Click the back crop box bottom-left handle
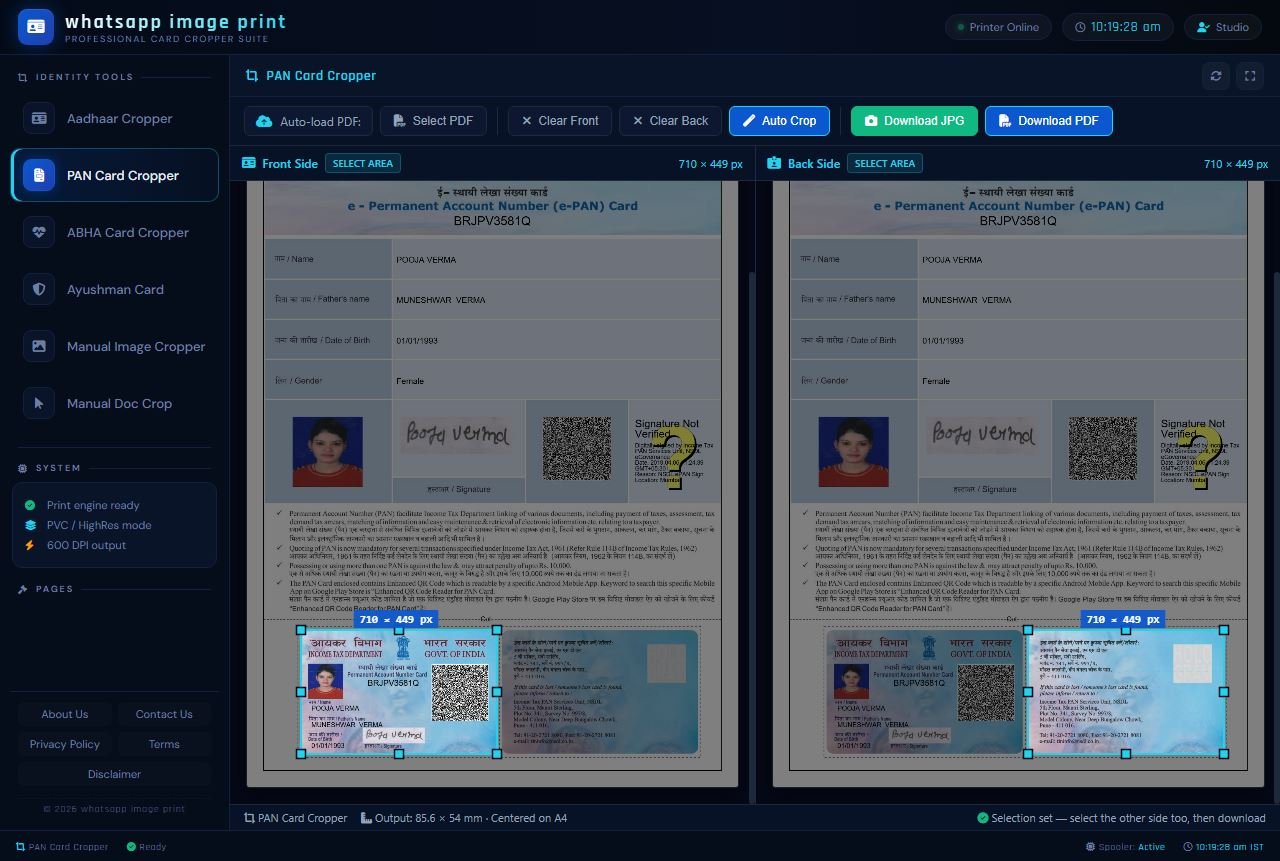Image resolution: width=1280 pixels, height=861 pixels. click(x=1028, y=754)
